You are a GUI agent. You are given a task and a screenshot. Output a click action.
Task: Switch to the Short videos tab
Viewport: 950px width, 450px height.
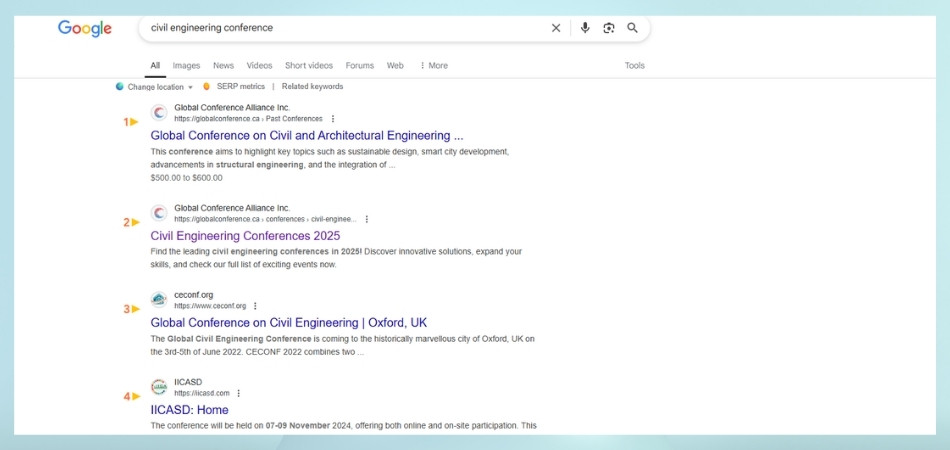[309, 65]
